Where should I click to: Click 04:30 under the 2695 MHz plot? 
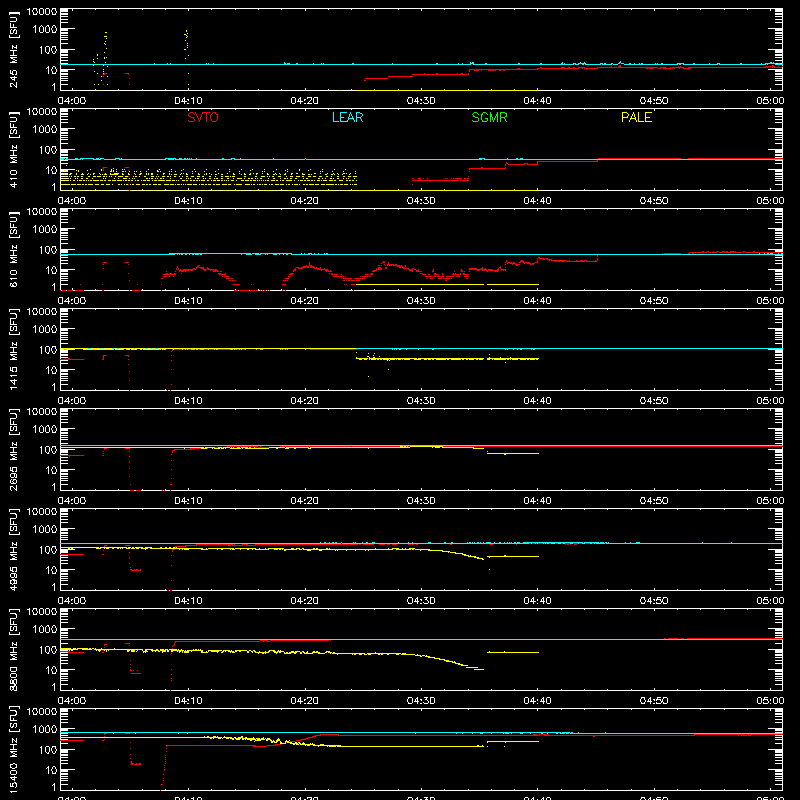coord(421,501)
